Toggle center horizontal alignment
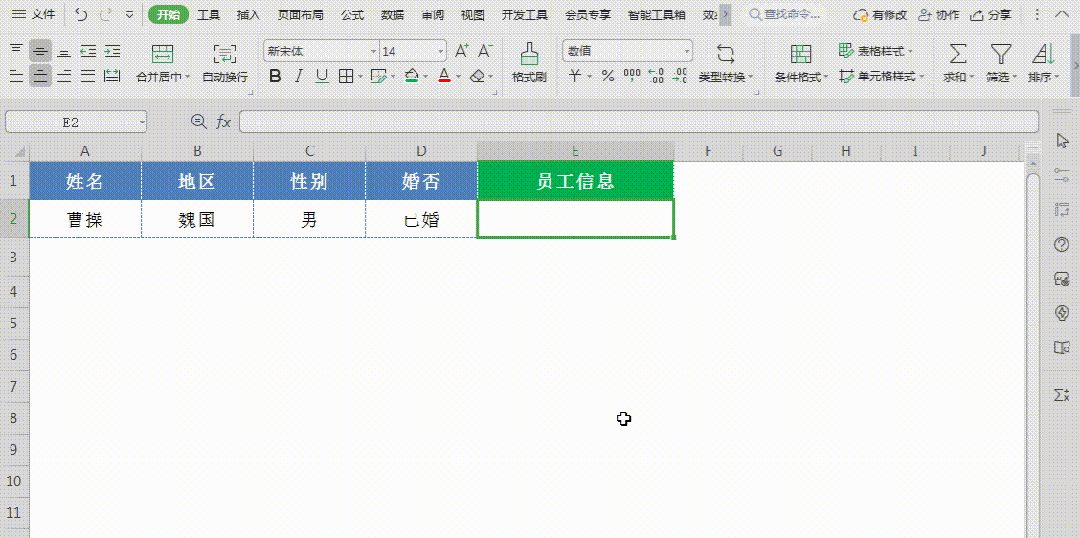This screenshot has width=1080, height=538. (41, 75)
